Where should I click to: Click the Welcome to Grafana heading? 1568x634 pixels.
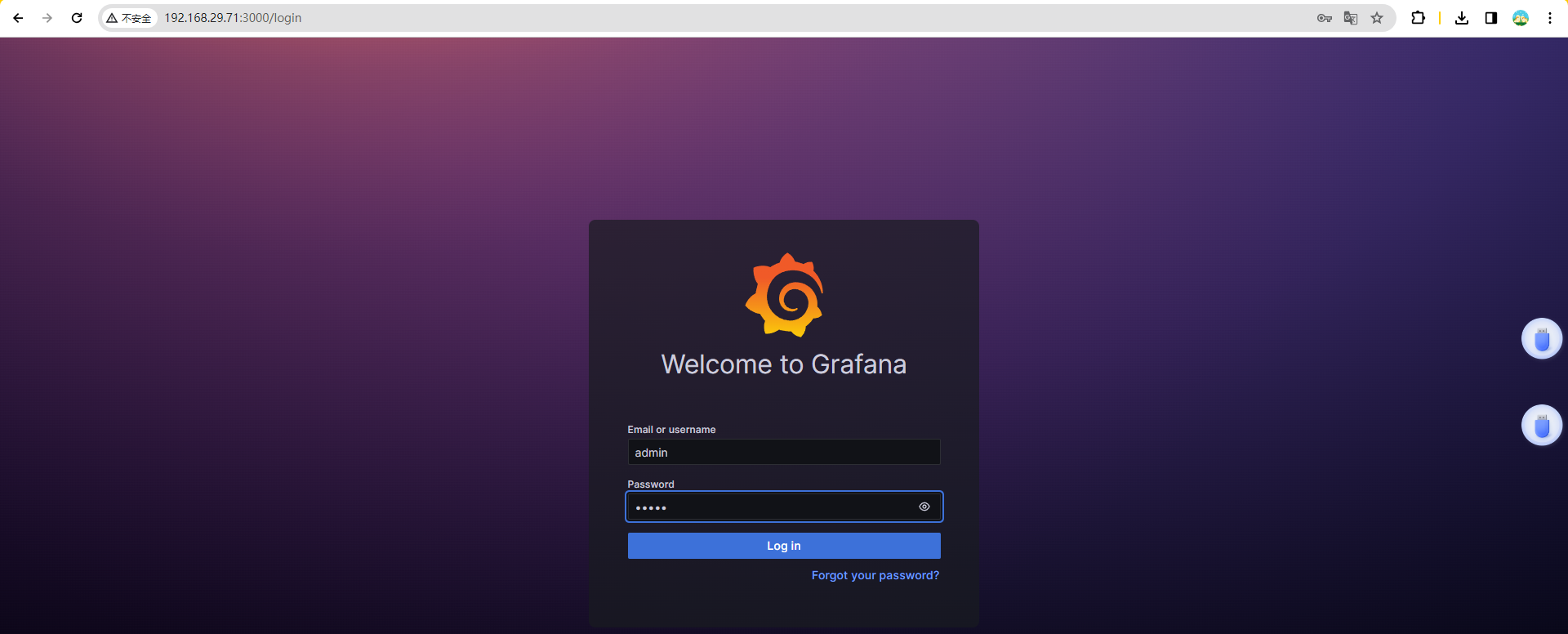click(784, 364)
